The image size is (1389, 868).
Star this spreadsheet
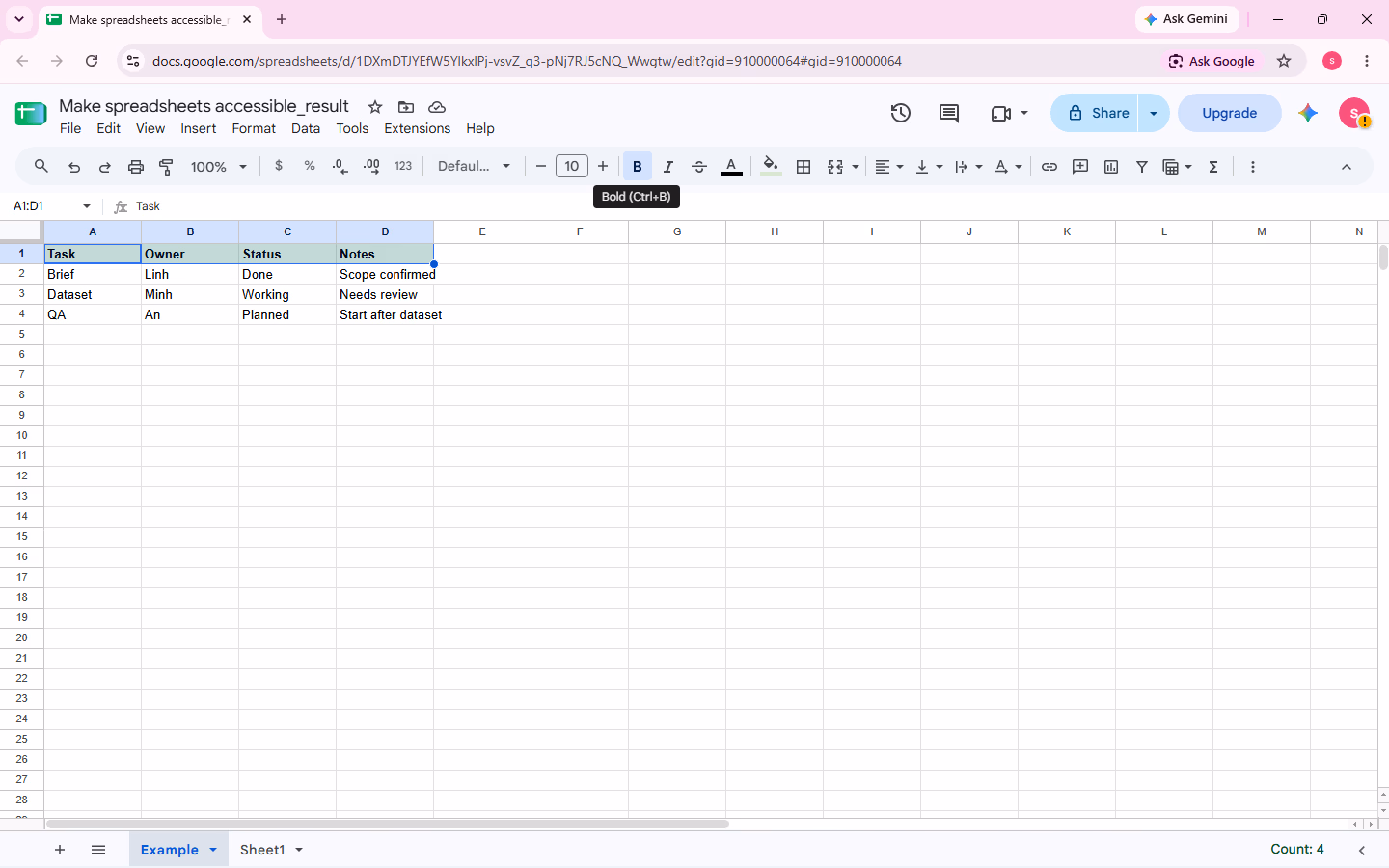[375, 107]
